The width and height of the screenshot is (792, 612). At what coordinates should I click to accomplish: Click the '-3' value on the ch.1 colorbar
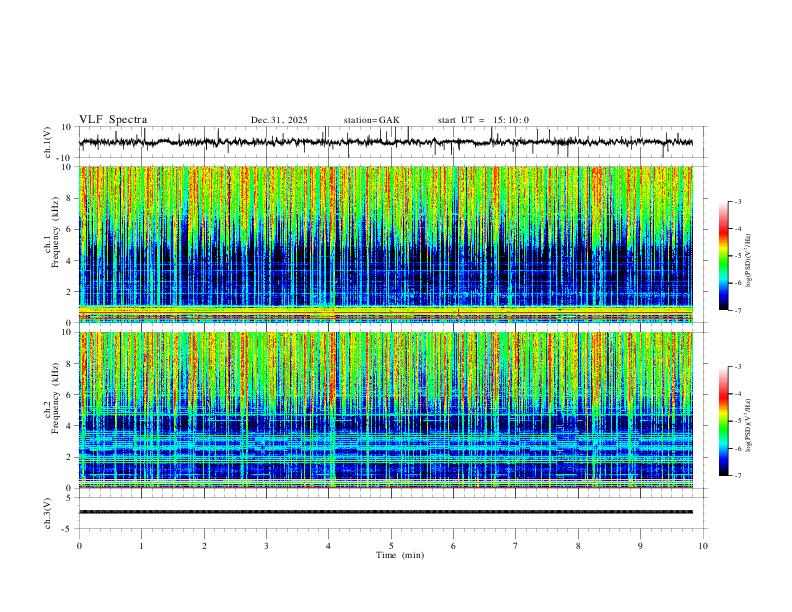[x=737, y=201]
